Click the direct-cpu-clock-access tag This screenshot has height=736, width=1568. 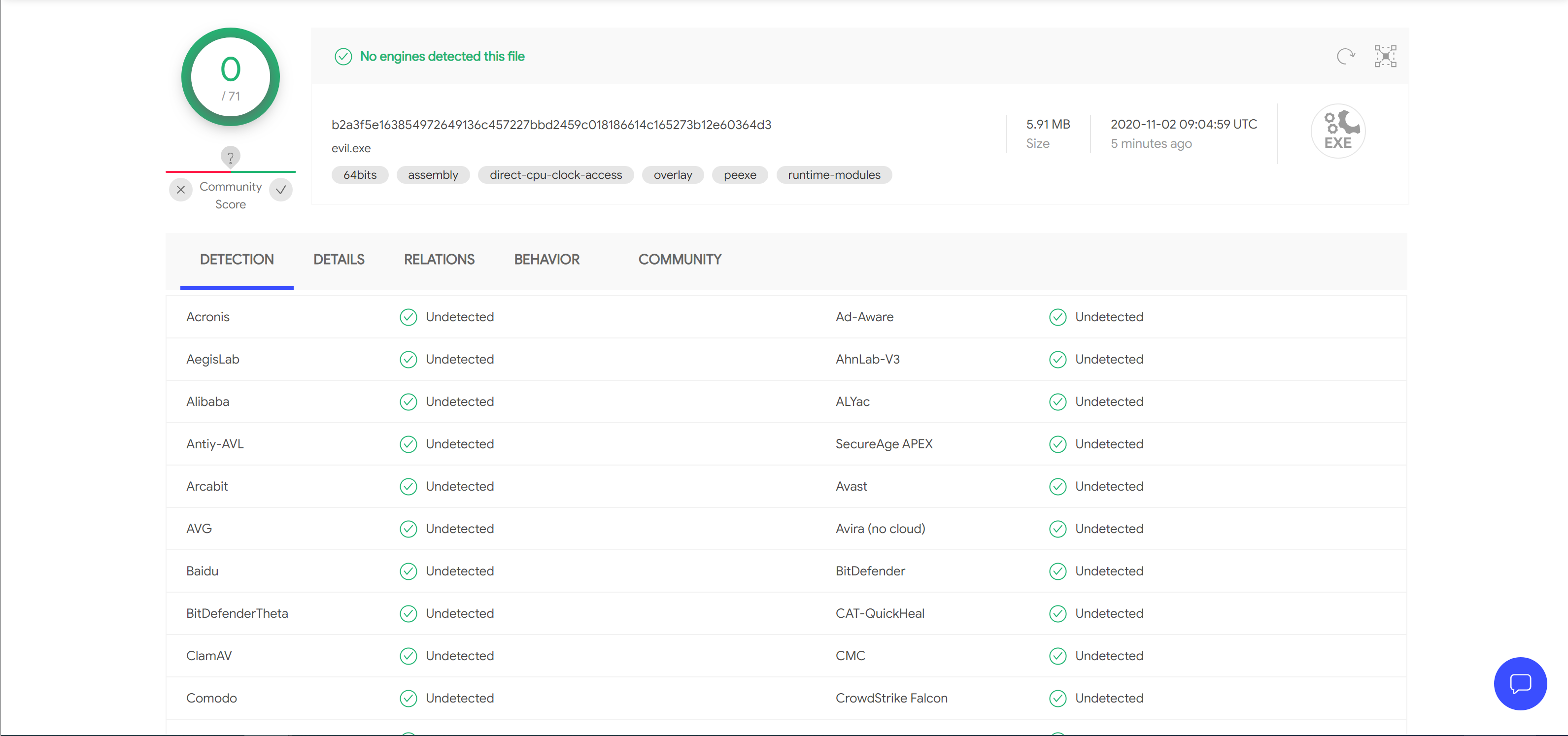click(555, 175)
